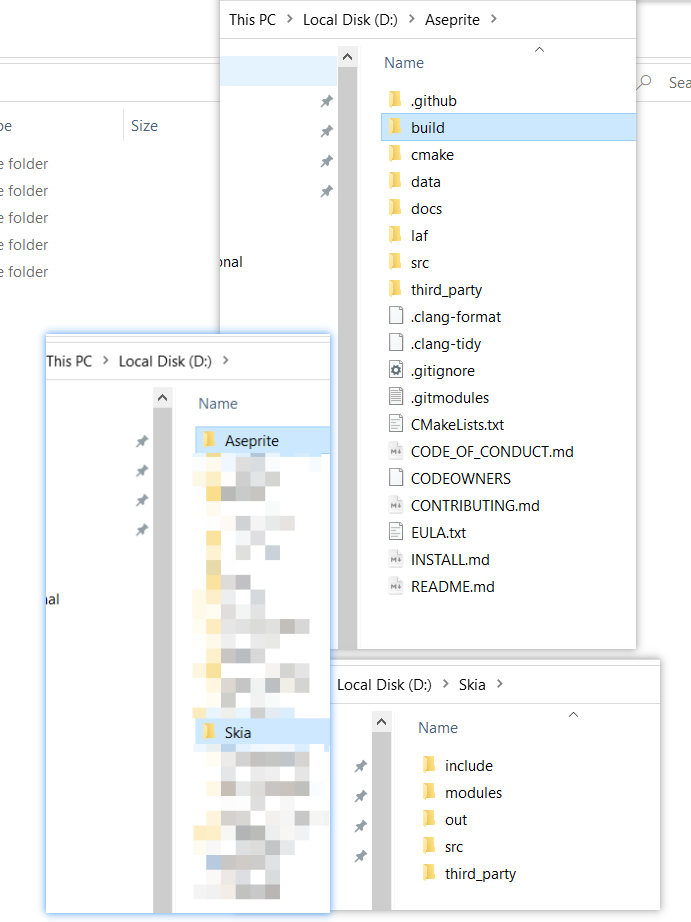Click nav pane scroll up arrow in Skia window
The image size is (691, 922).
click(x=382, y=721)
